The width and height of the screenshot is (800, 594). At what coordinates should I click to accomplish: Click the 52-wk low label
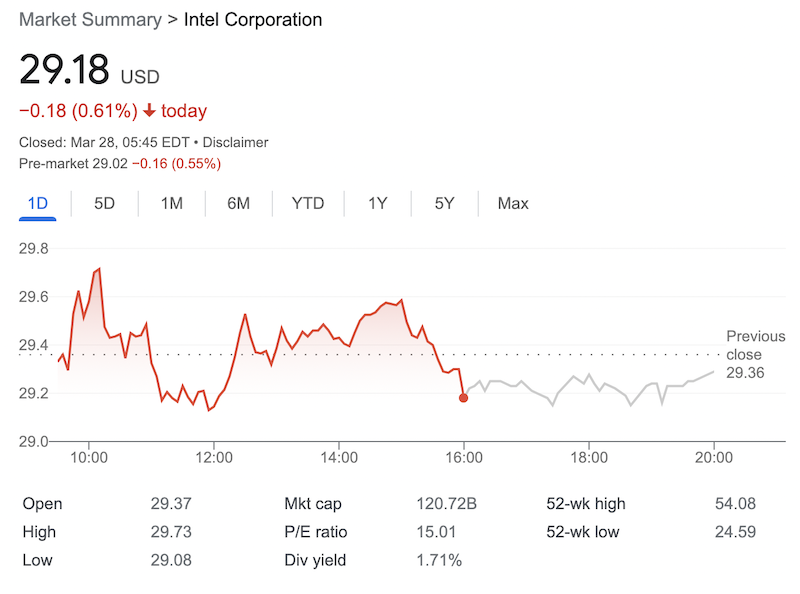coord(583,532)
